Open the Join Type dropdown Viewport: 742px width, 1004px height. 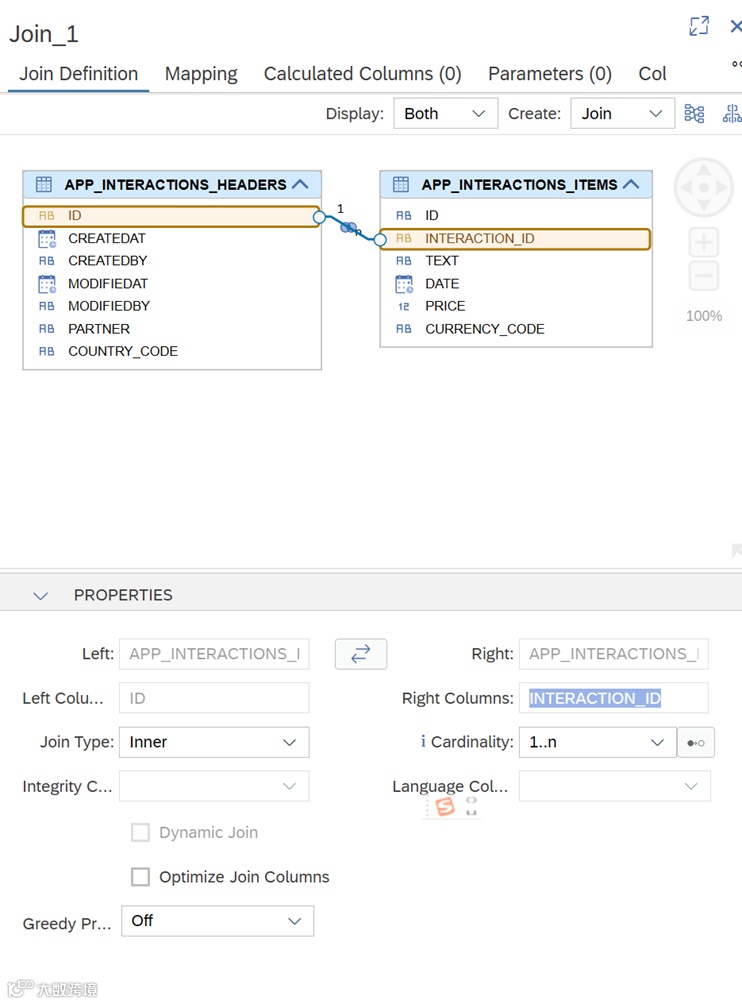pyautogui.click(x=214, y=742)
